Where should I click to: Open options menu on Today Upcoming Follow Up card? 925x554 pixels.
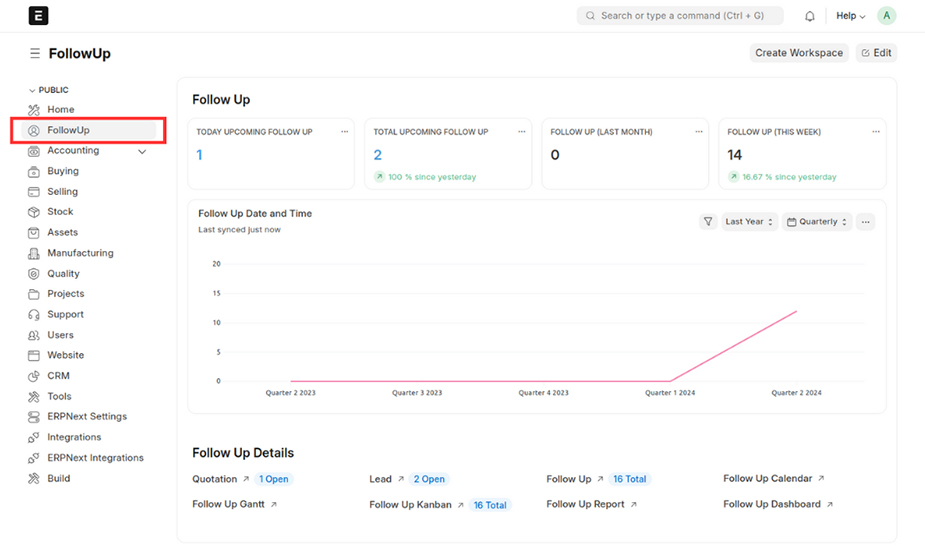coord(345,132)
